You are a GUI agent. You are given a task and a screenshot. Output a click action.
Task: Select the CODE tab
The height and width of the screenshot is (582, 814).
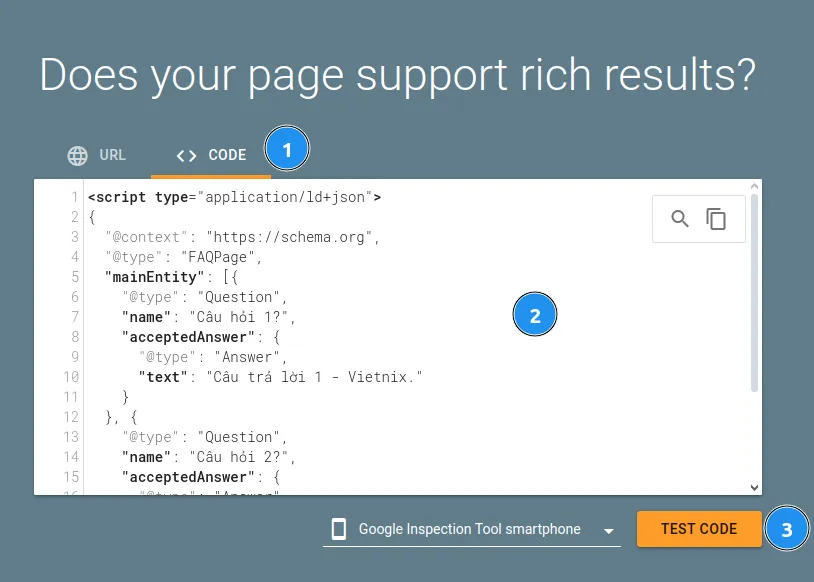[x=211, y=156]
